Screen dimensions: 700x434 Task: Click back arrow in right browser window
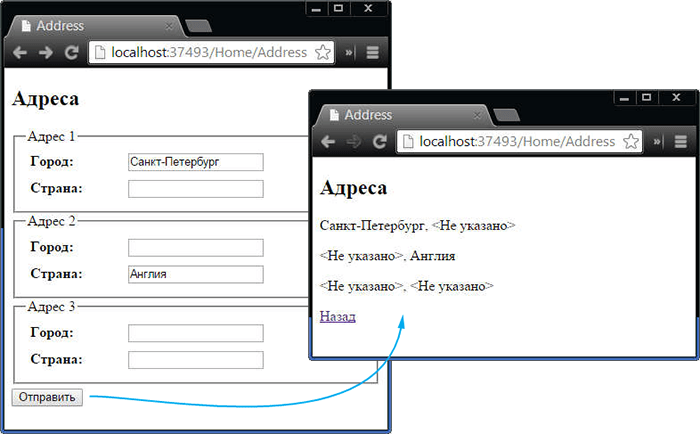pyautogui.click(x=328, y=142)
